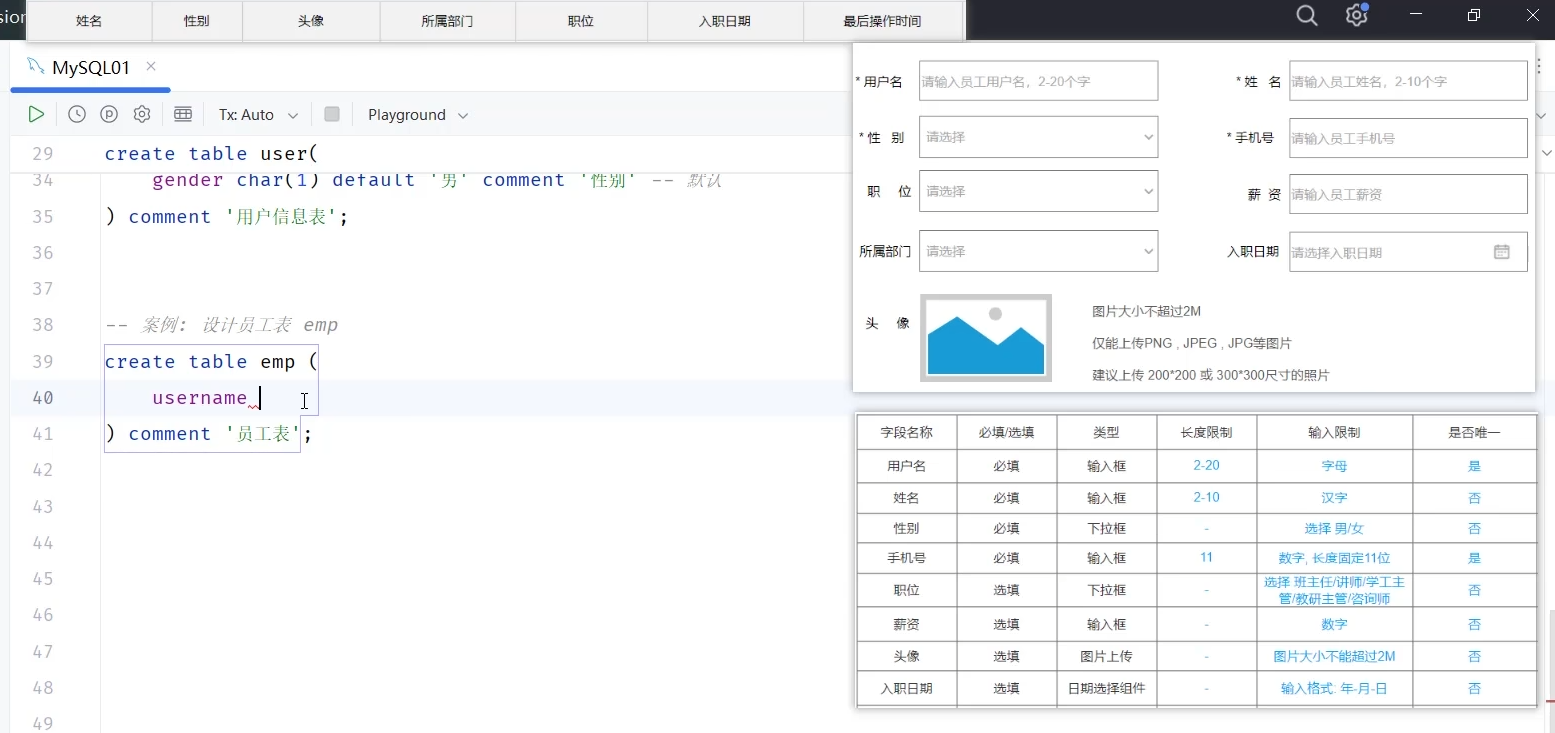Screen dimensions: 1555x733
Task: Click the 是否唯一 table header
Action: point(1474,433)
